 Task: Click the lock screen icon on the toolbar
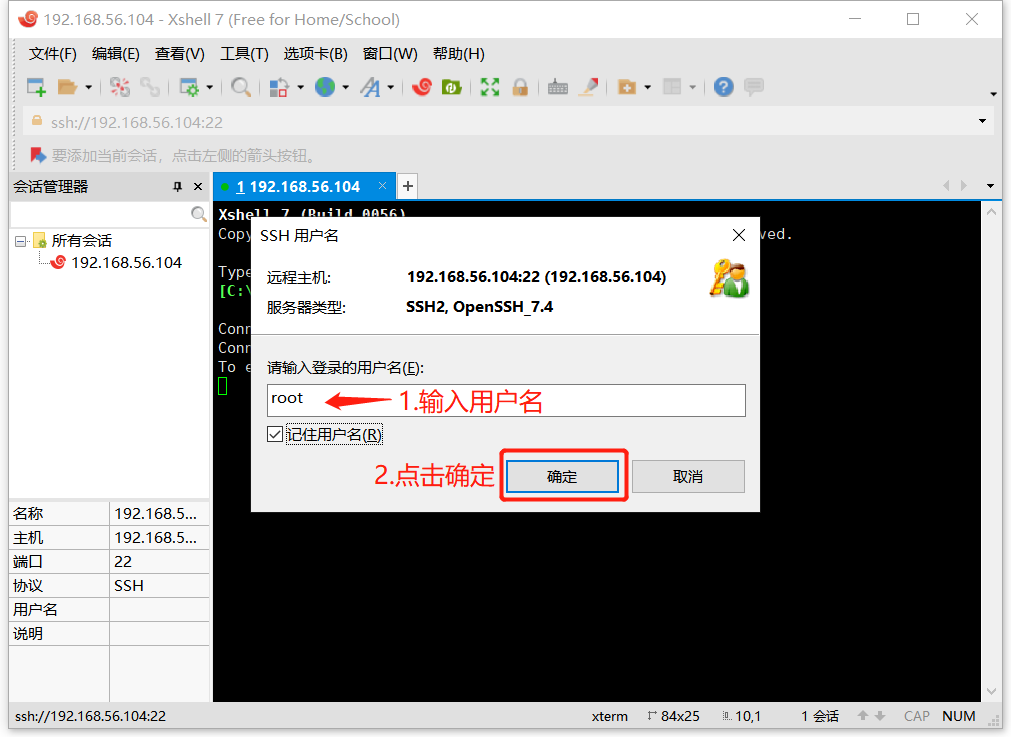[521, 87]
